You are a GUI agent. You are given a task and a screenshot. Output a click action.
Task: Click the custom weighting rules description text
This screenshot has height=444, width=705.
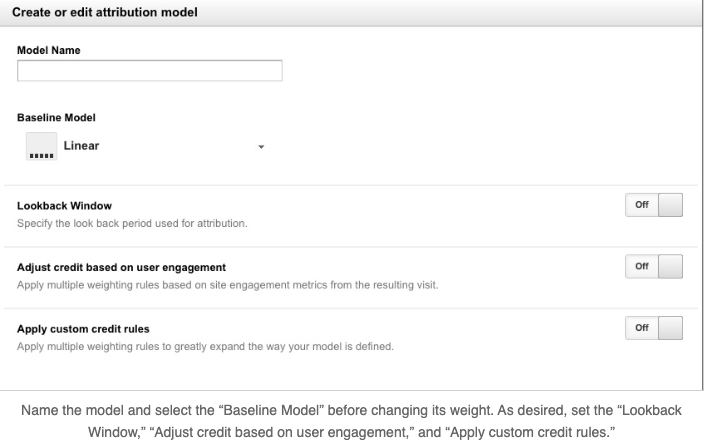point(205,346)
